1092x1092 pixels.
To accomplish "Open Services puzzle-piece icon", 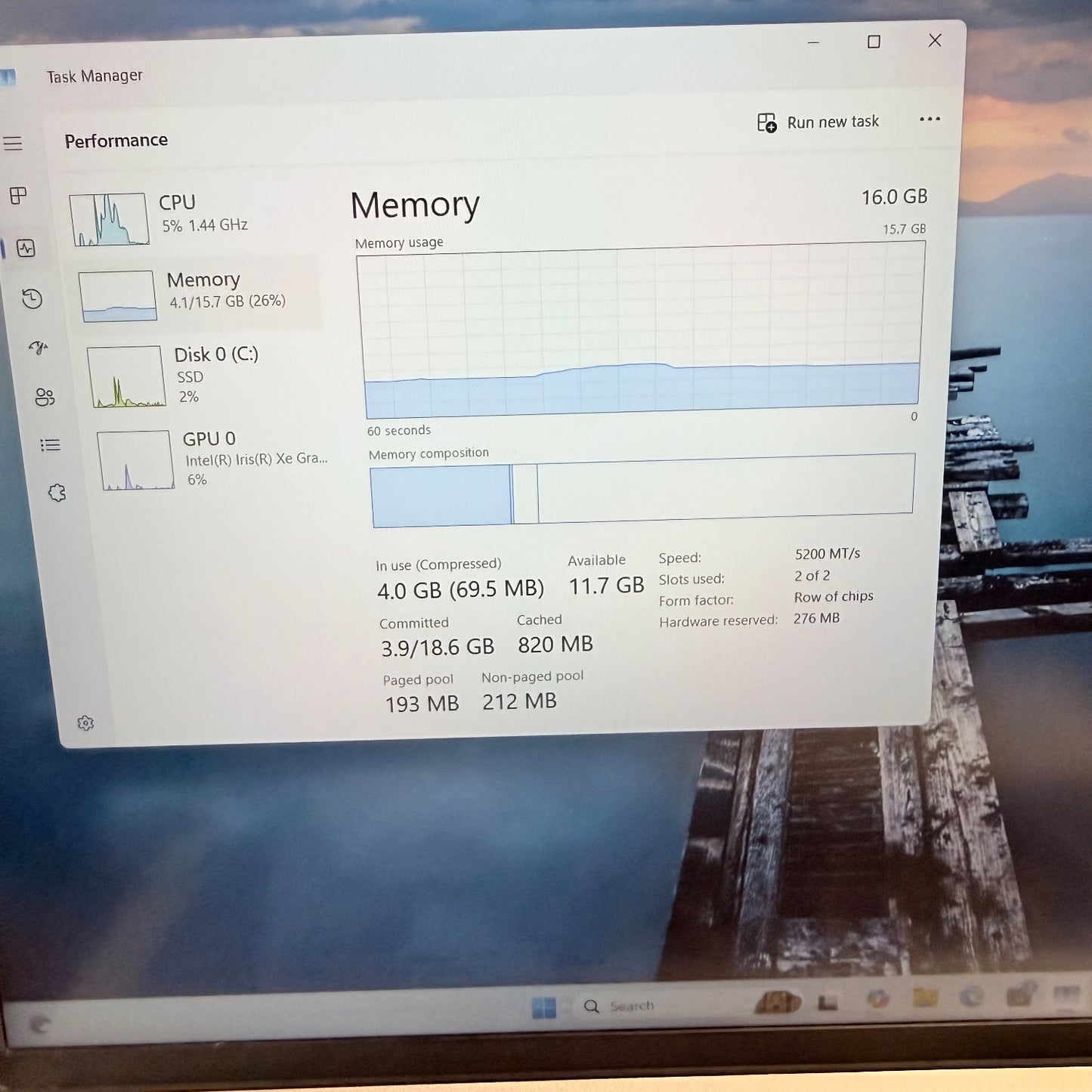I will [57, 493].
